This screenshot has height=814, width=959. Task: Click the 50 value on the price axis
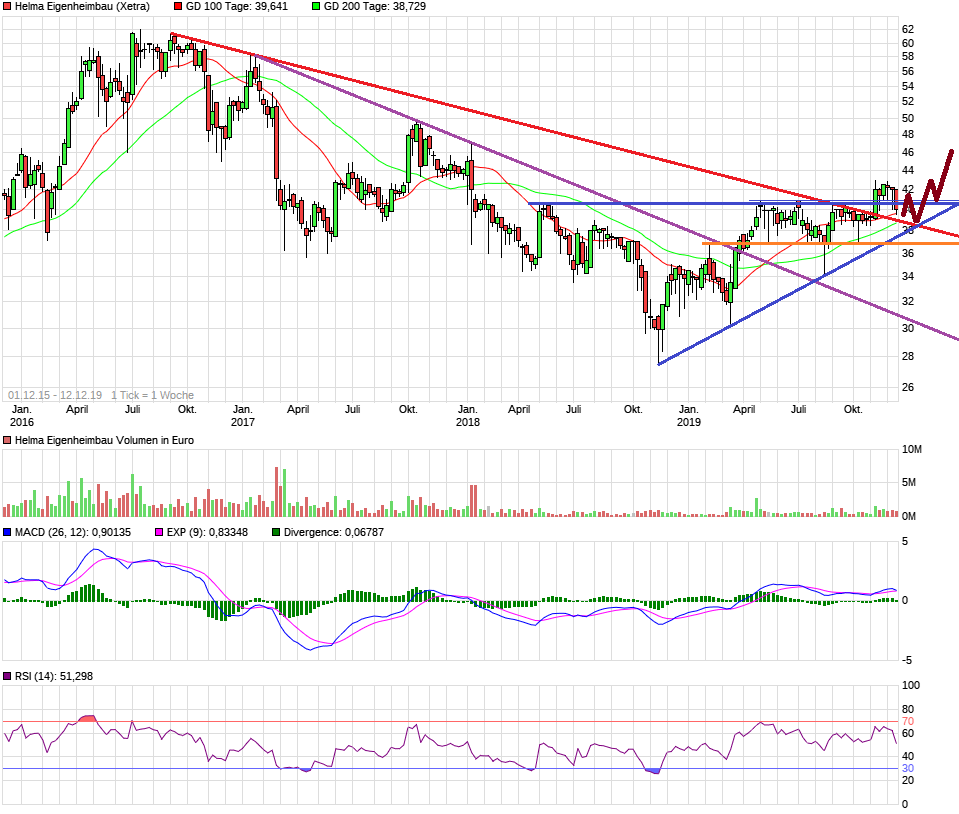[x=908, y=118]
